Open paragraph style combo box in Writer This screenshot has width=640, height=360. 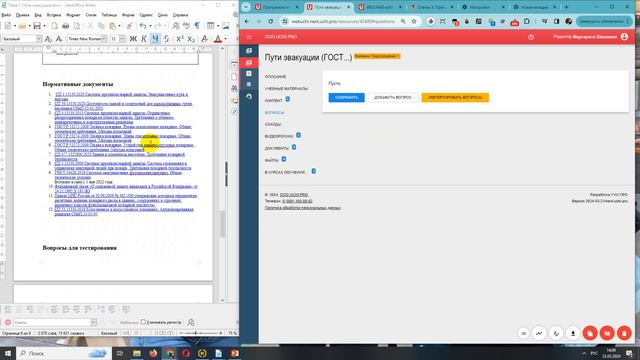tap(22, 39)
